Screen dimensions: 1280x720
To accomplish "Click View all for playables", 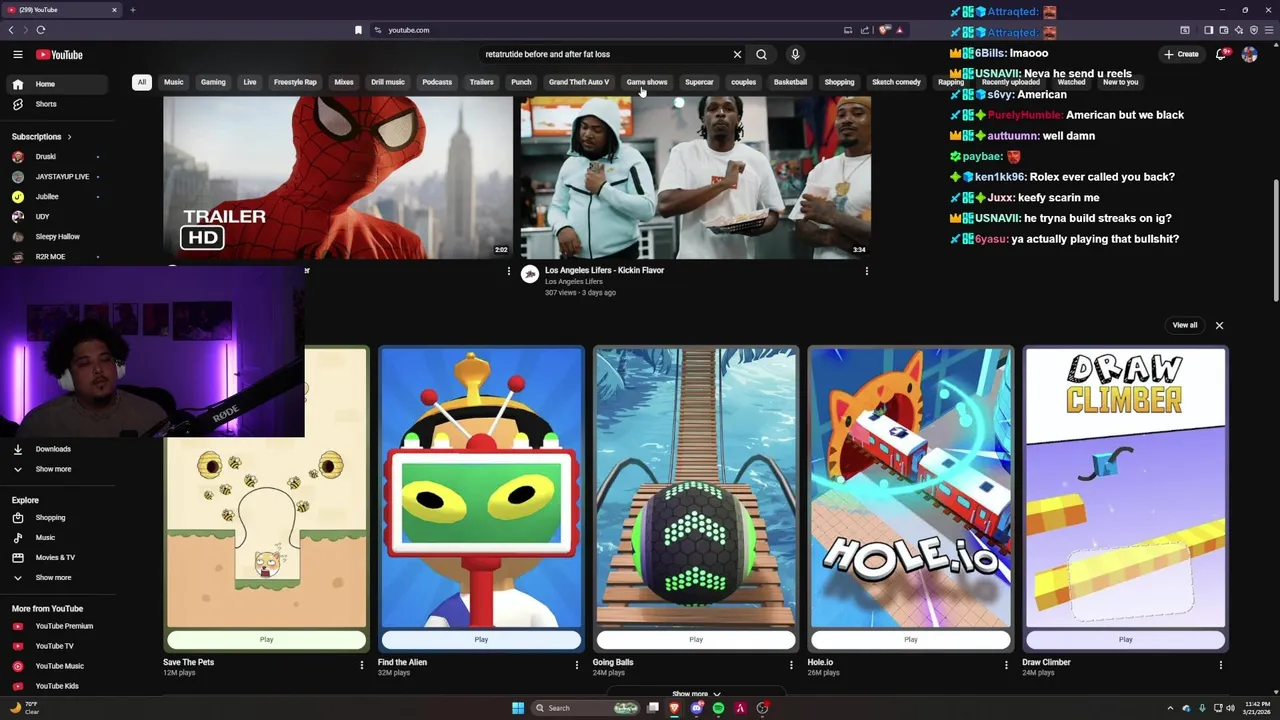I will coord(1185,325).
